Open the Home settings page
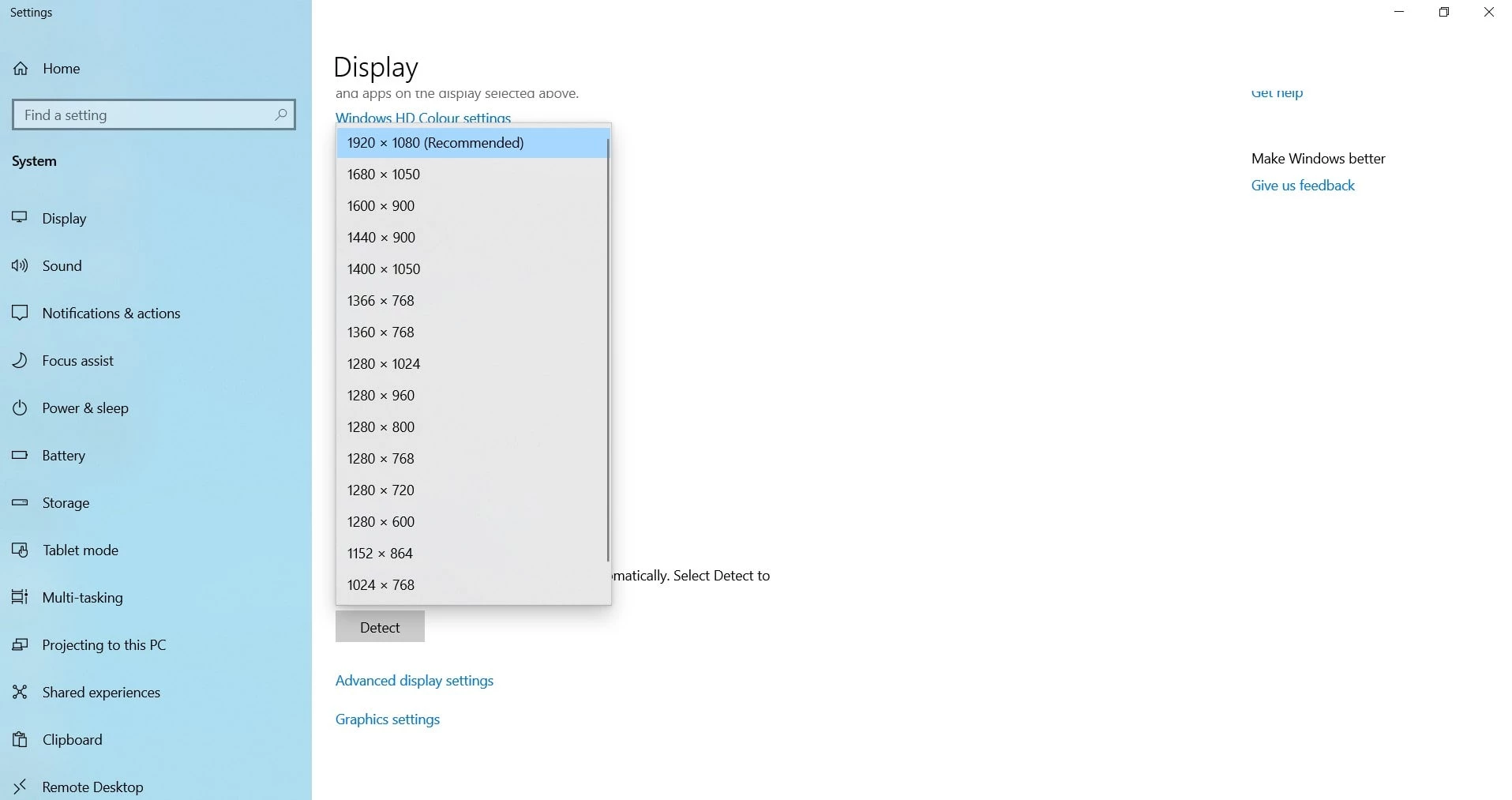The height and width of the screenshot is (800, 1512). pyautogui.click(x=156, y=69)
